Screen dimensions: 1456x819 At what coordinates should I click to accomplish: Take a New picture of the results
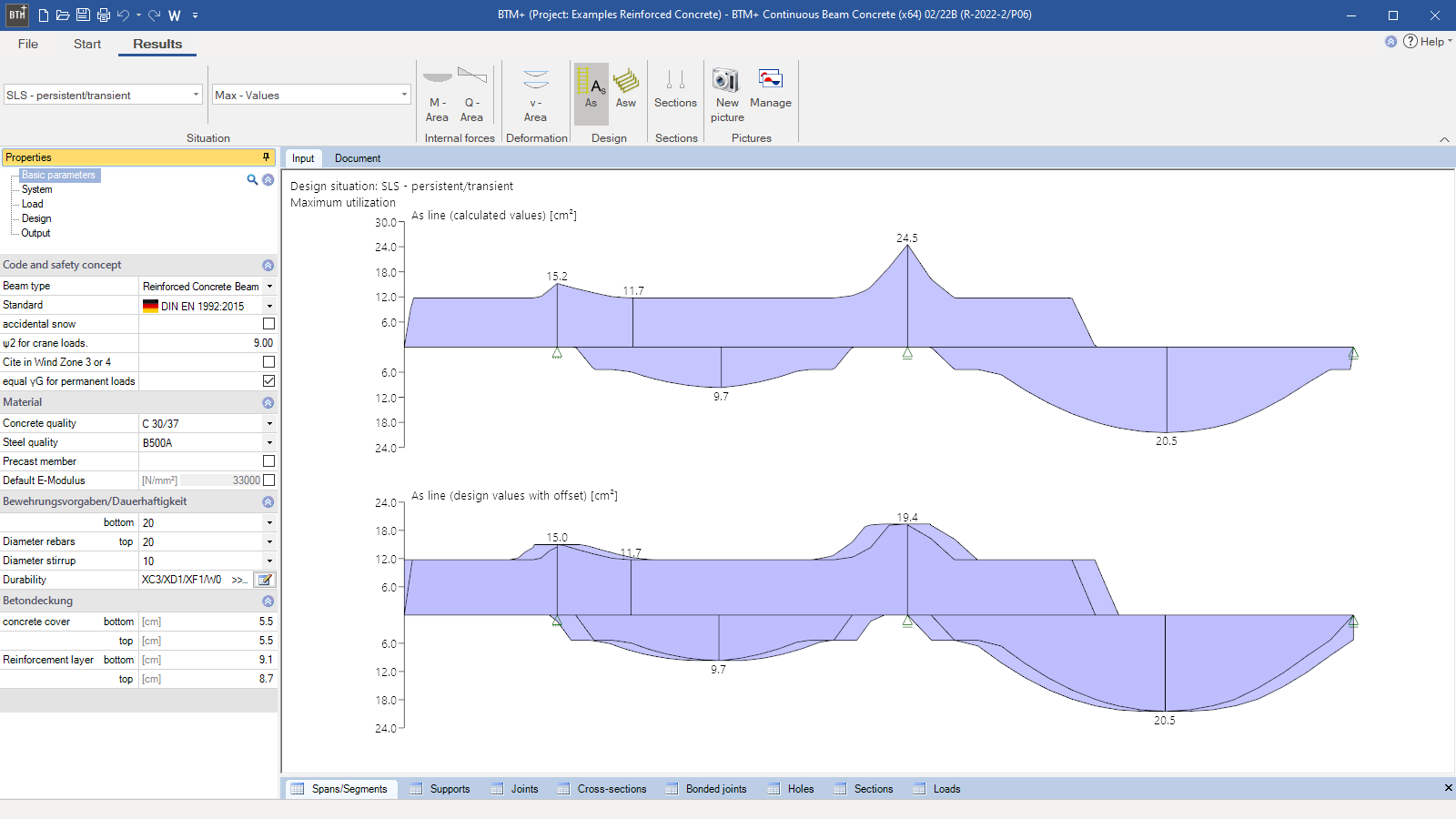727,94
